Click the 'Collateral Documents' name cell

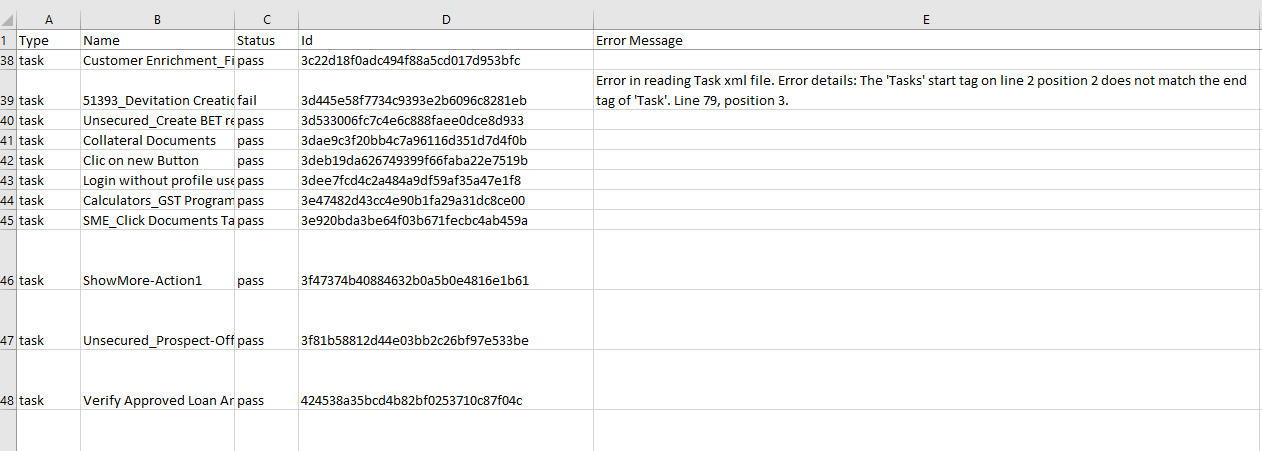157,140
